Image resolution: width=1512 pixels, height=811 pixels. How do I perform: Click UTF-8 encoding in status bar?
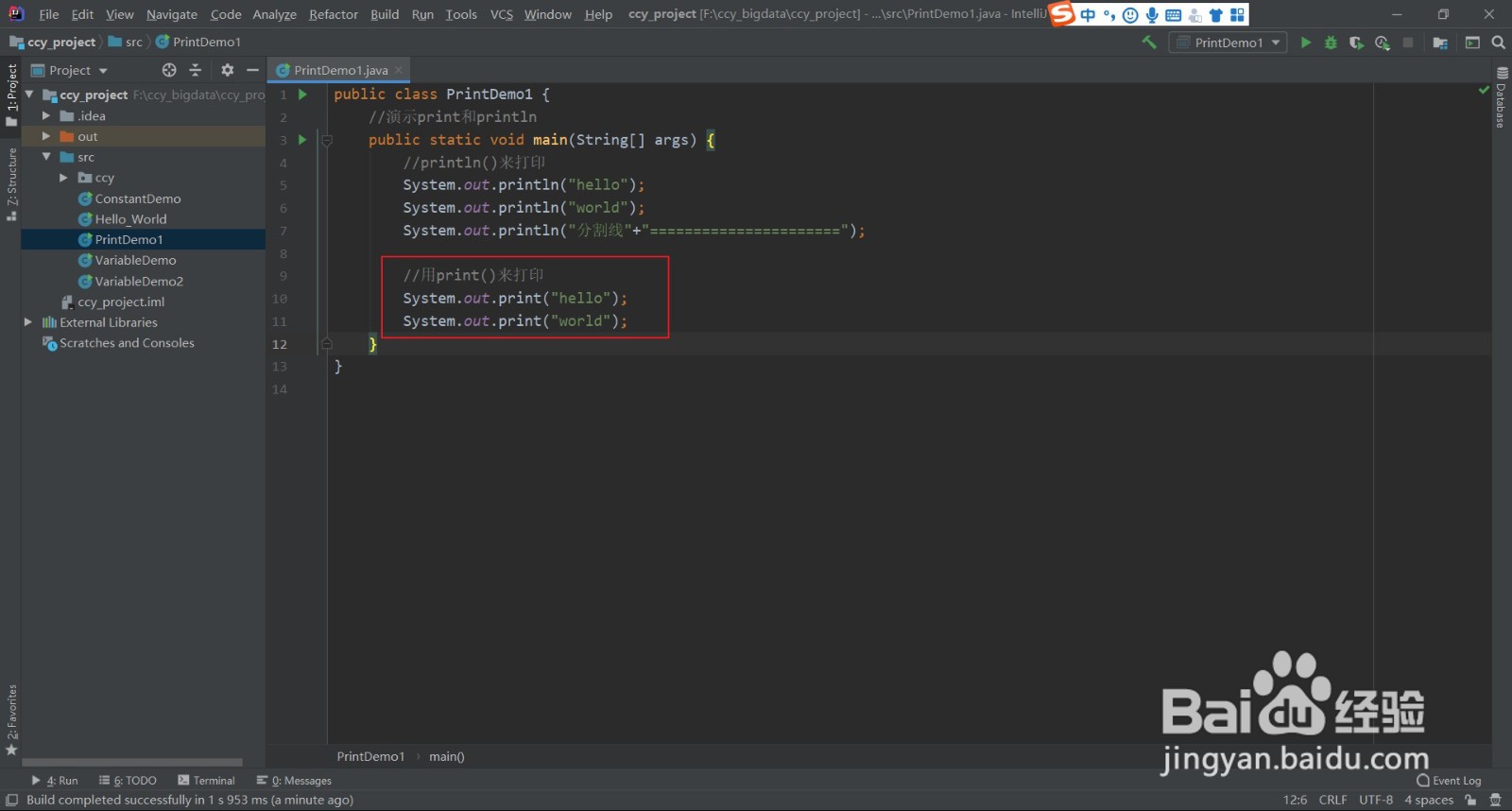click(1376, 800)
